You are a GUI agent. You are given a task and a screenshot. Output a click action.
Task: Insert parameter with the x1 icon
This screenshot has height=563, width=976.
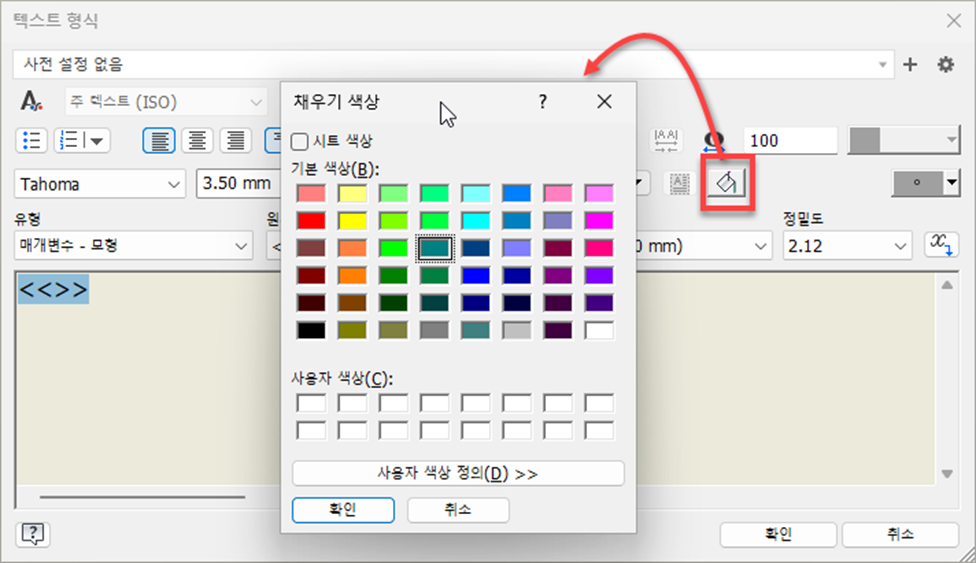(941, 245)
